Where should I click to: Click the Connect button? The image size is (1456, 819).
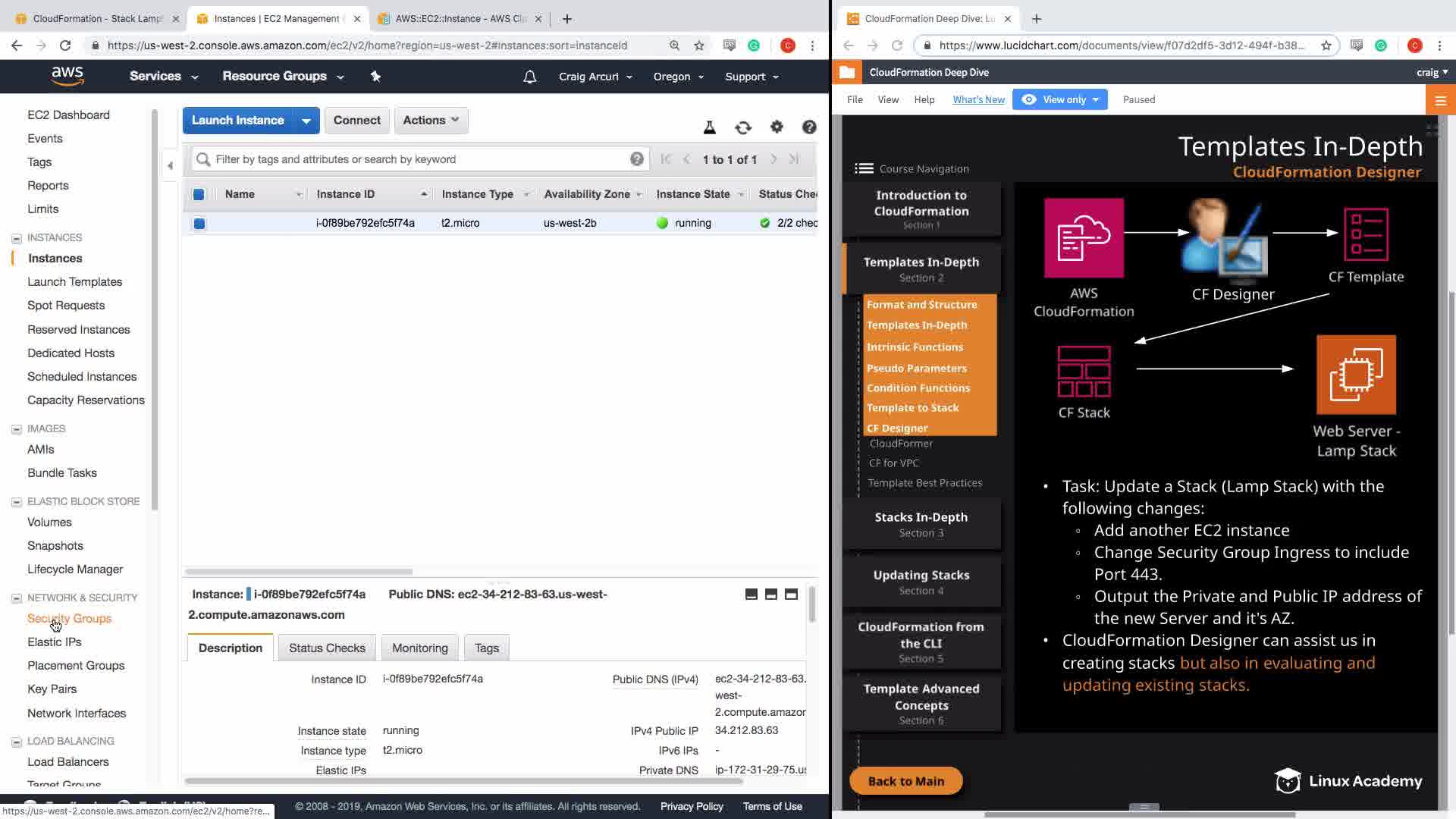click(x=356, y=121)
